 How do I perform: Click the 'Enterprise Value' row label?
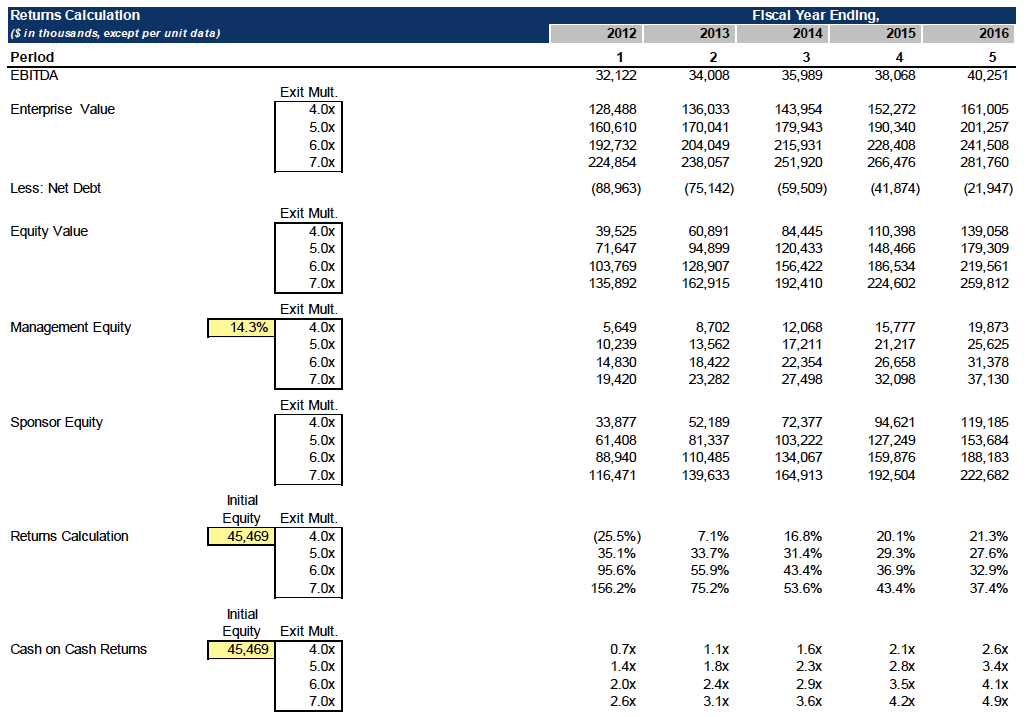pos(63,109)
